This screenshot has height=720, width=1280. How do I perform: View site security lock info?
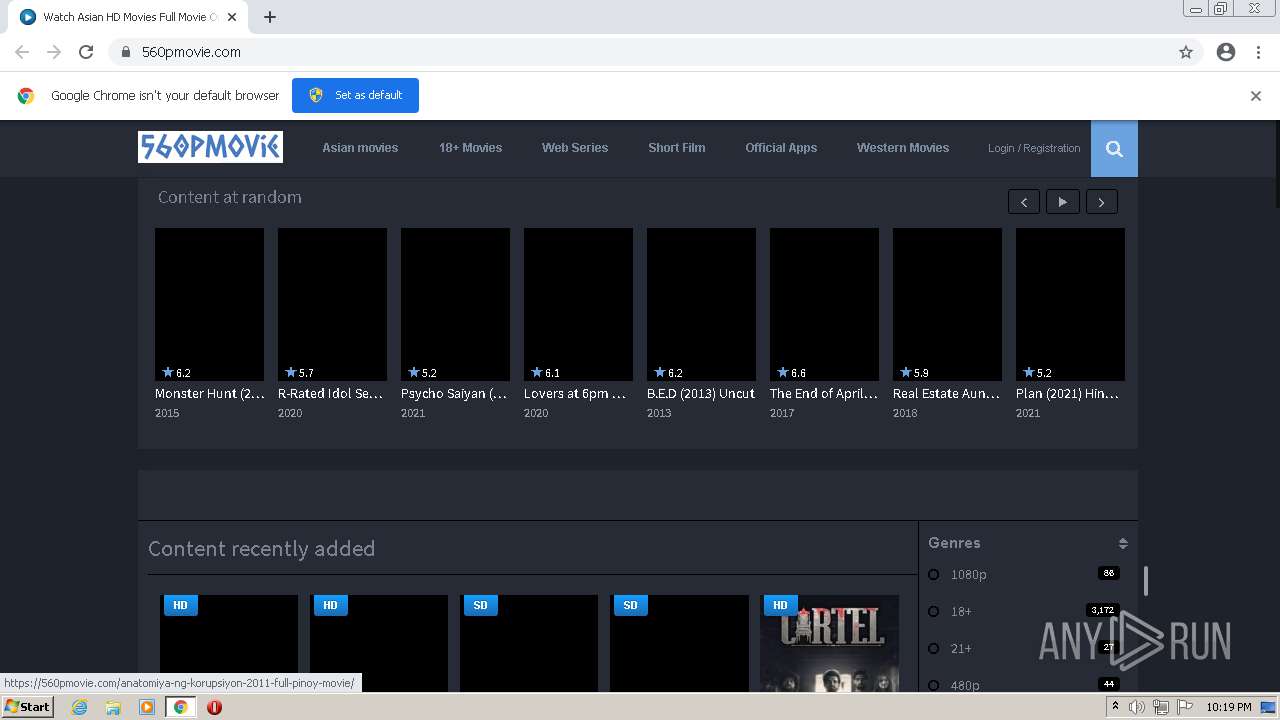126,52
